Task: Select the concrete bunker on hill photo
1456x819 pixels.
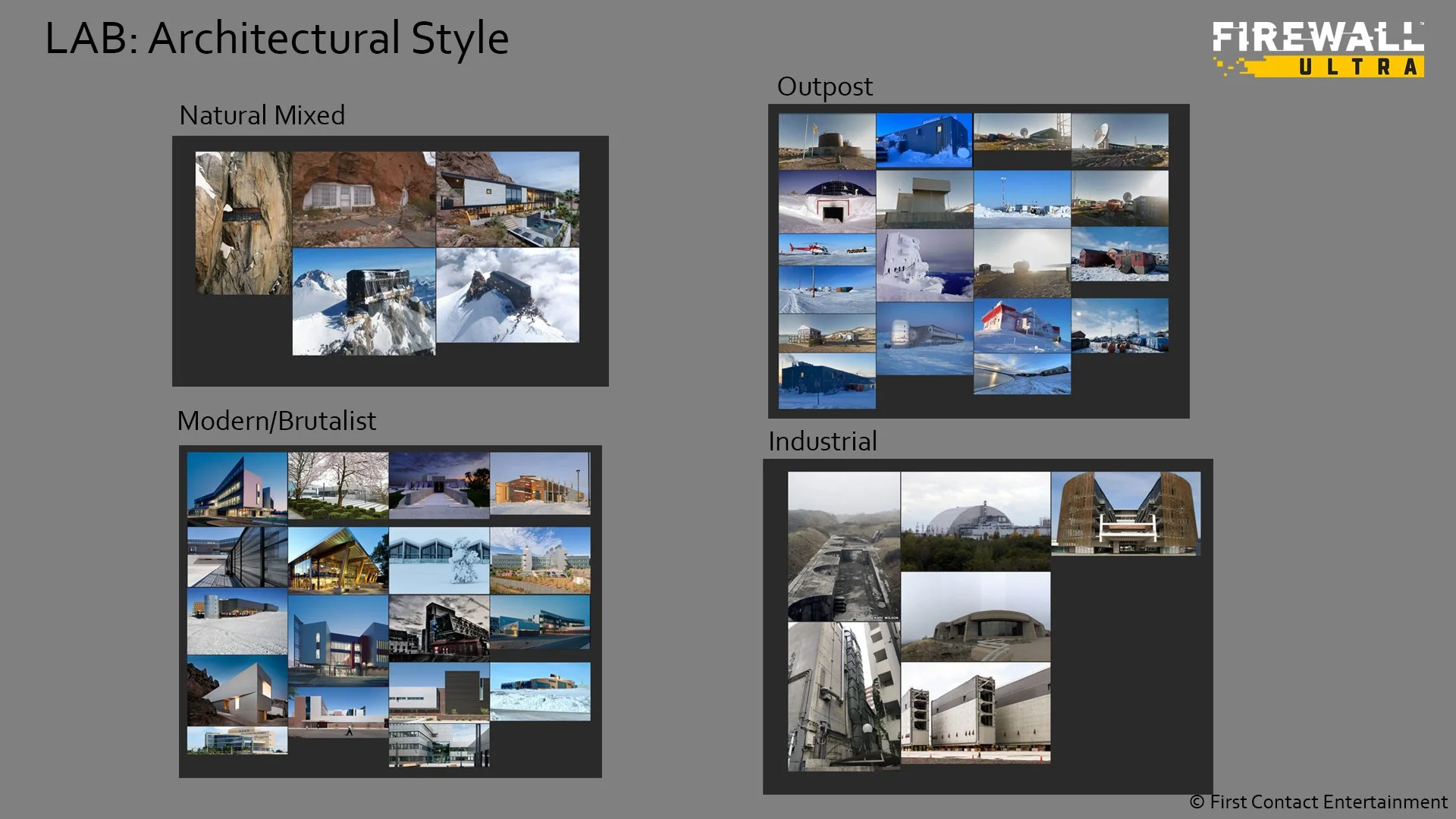Action: pos(975,616)
